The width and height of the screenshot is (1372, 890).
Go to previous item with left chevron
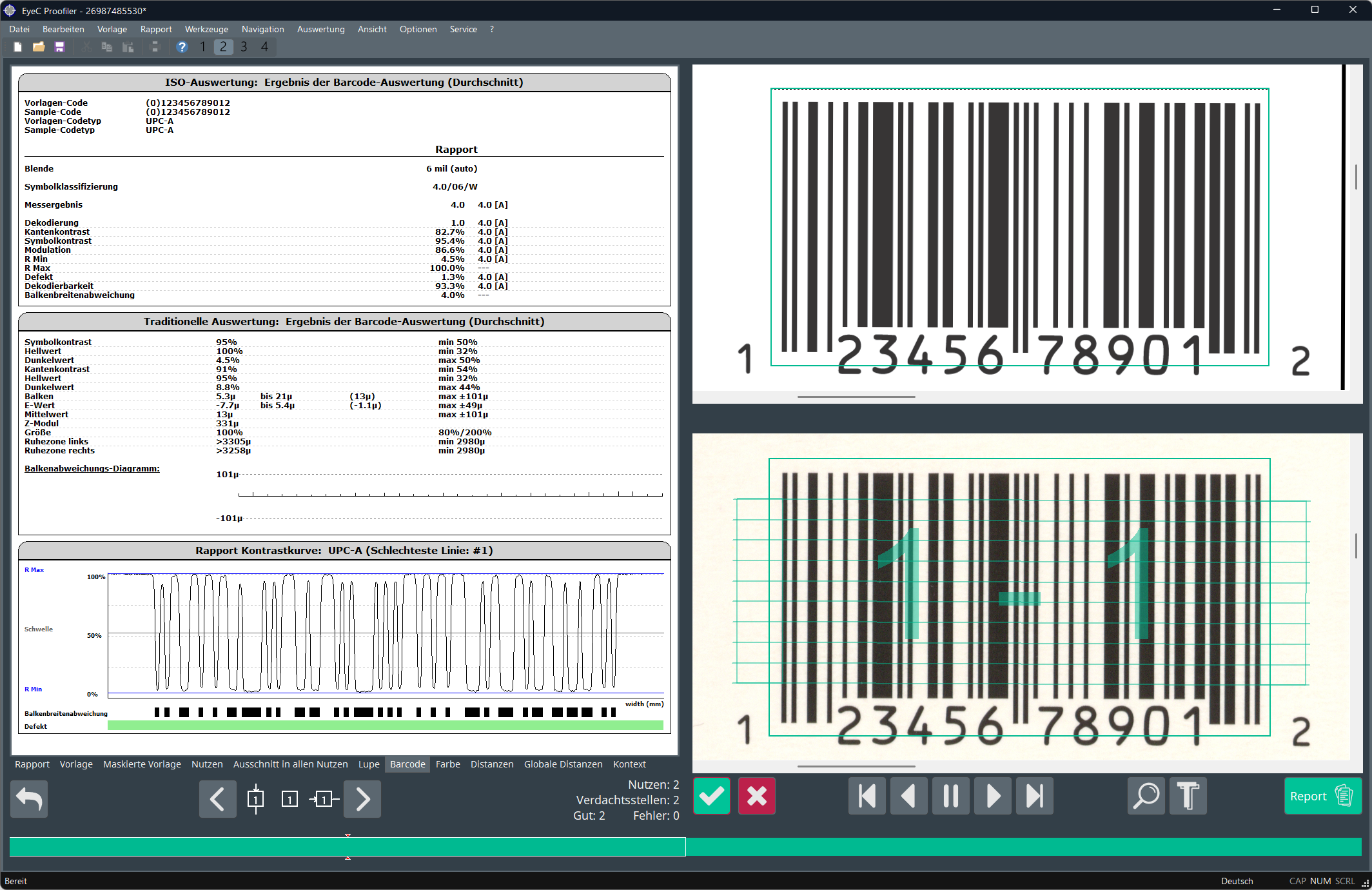pyautogui.click(x=217, y=799)
